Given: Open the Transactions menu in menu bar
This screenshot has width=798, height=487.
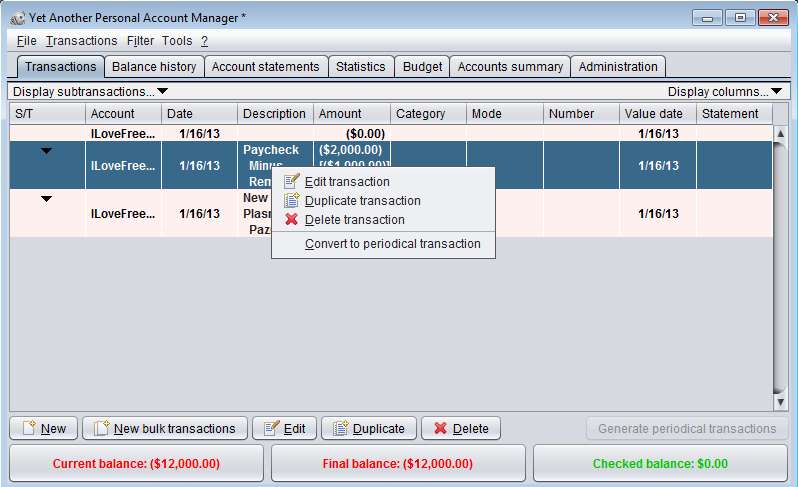Looking at the screenshot, I should 81,41.
